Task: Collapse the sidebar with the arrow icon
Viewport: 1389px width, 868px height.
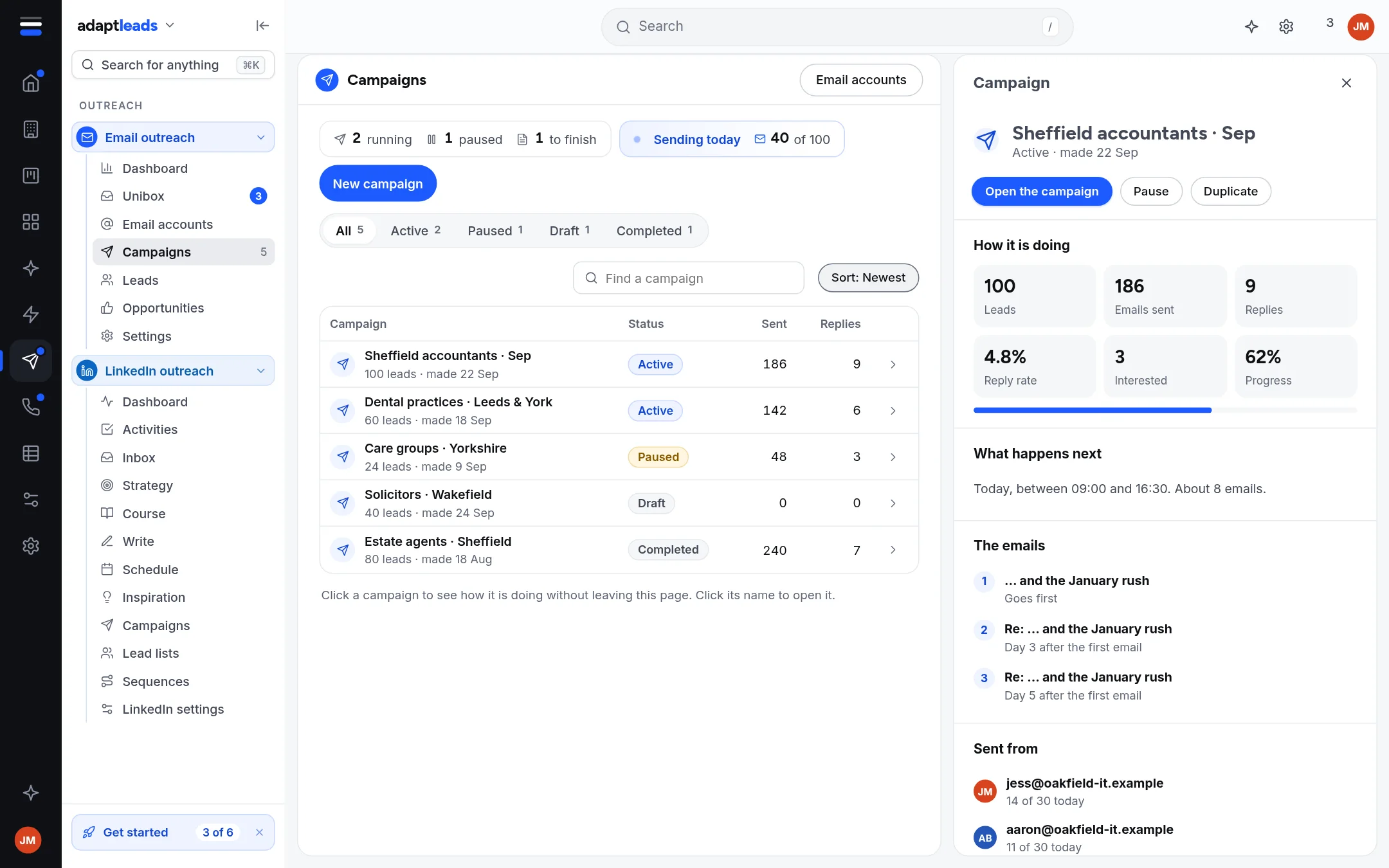Action: pos(262,26)
